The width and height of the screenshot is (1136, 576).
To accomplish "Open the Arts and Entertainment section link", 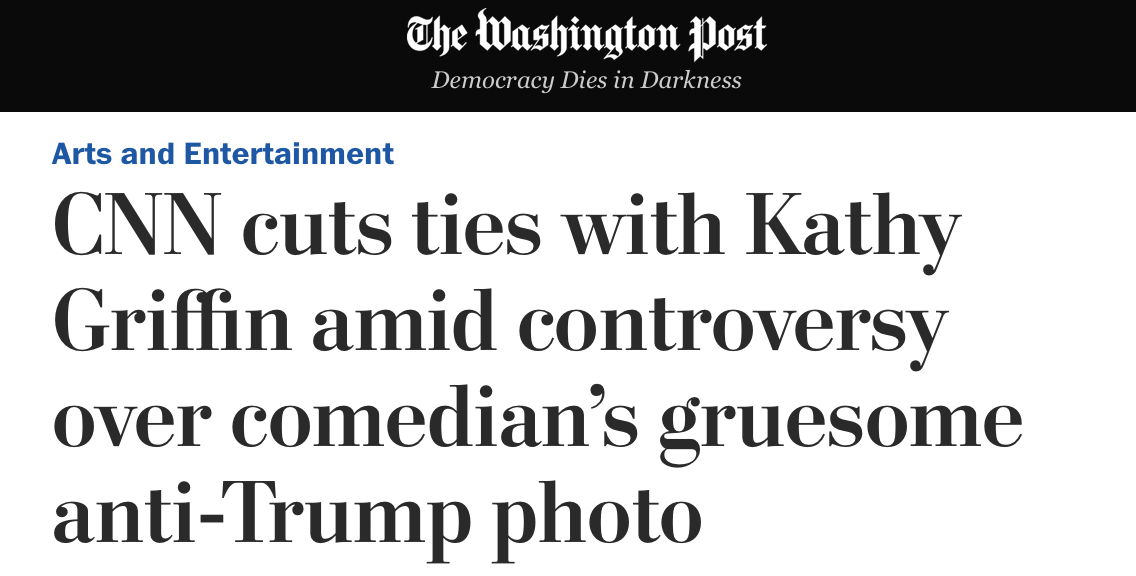I will 223,154.
